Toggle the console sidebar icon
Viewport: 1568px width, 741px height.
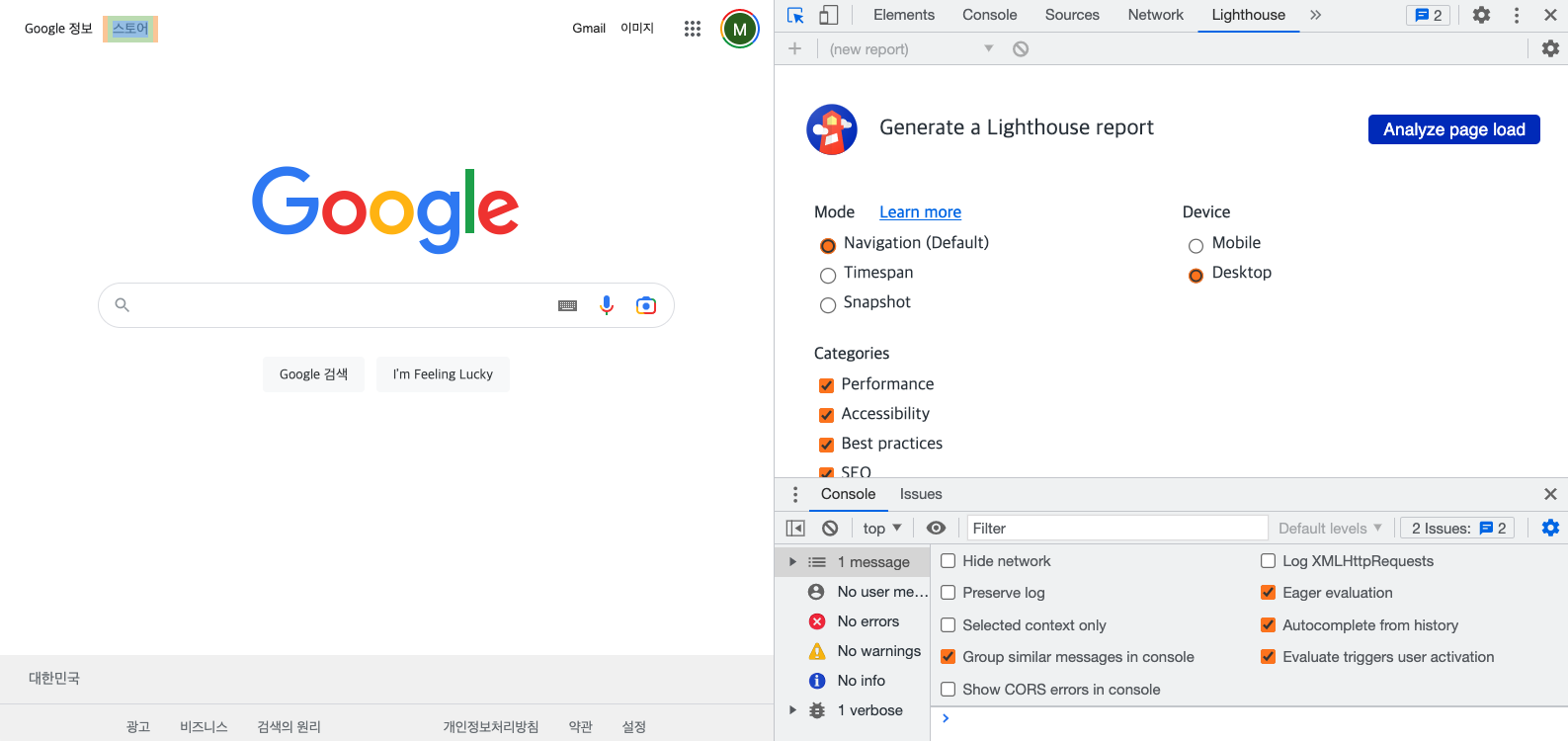[795, 529]
